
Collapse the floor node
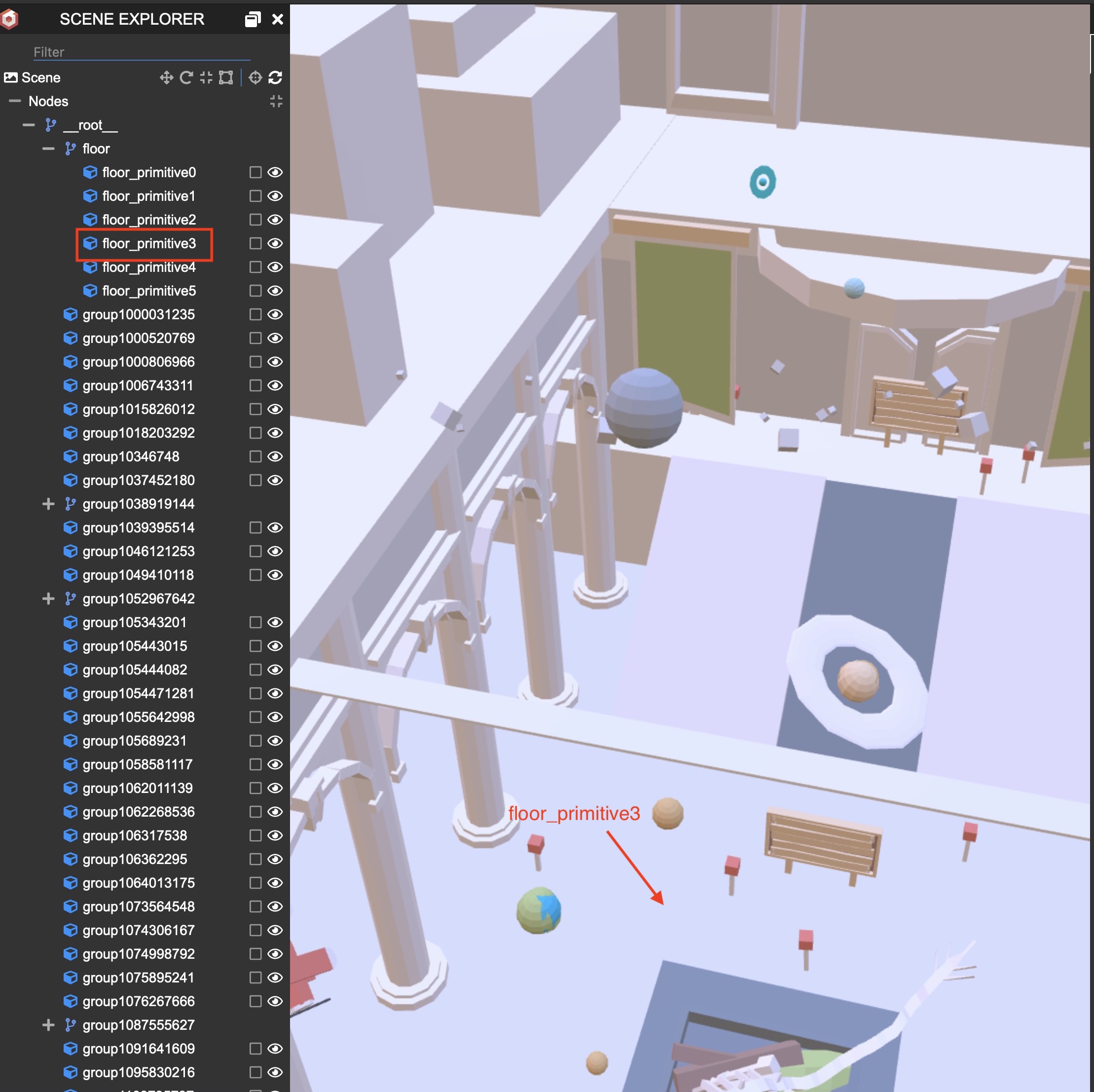(48, 149)
